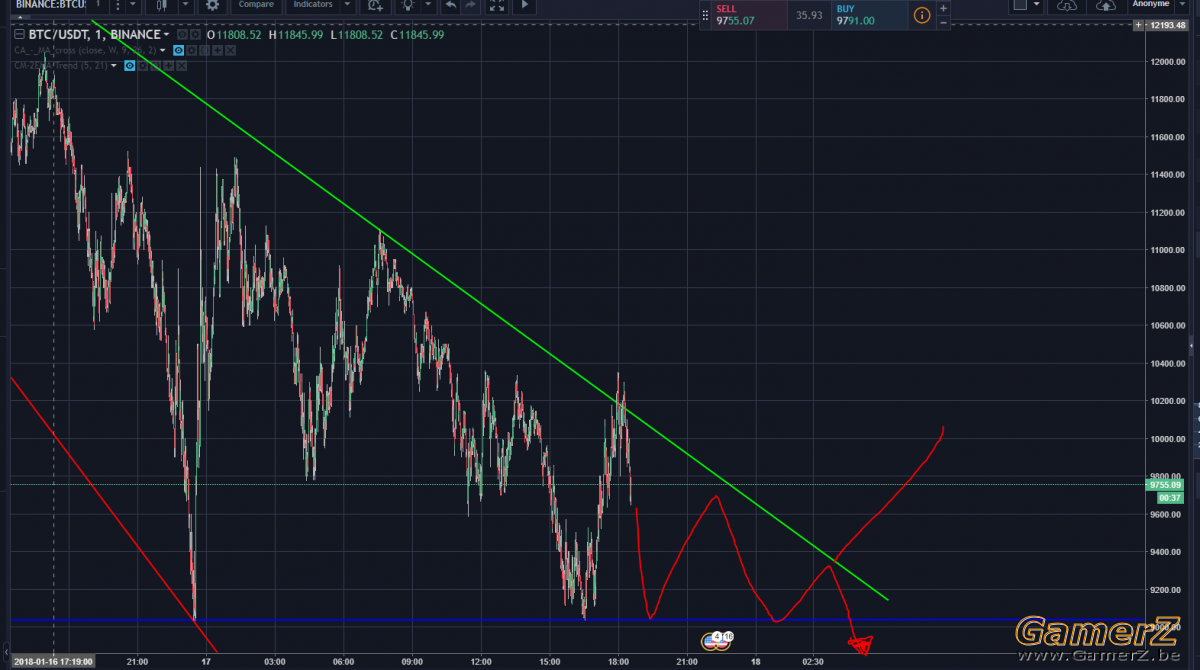This screenshot has width=1200, height=670.
Task: Expand the dropdown beside Anonyme
Action: click(x=1184, y=4)
